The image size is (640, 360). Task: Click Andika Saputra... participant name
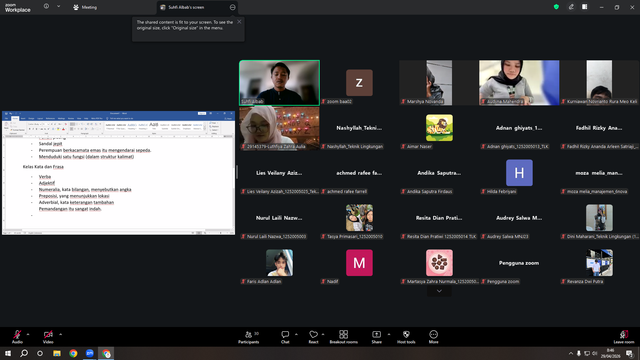(x=439, y=173)
